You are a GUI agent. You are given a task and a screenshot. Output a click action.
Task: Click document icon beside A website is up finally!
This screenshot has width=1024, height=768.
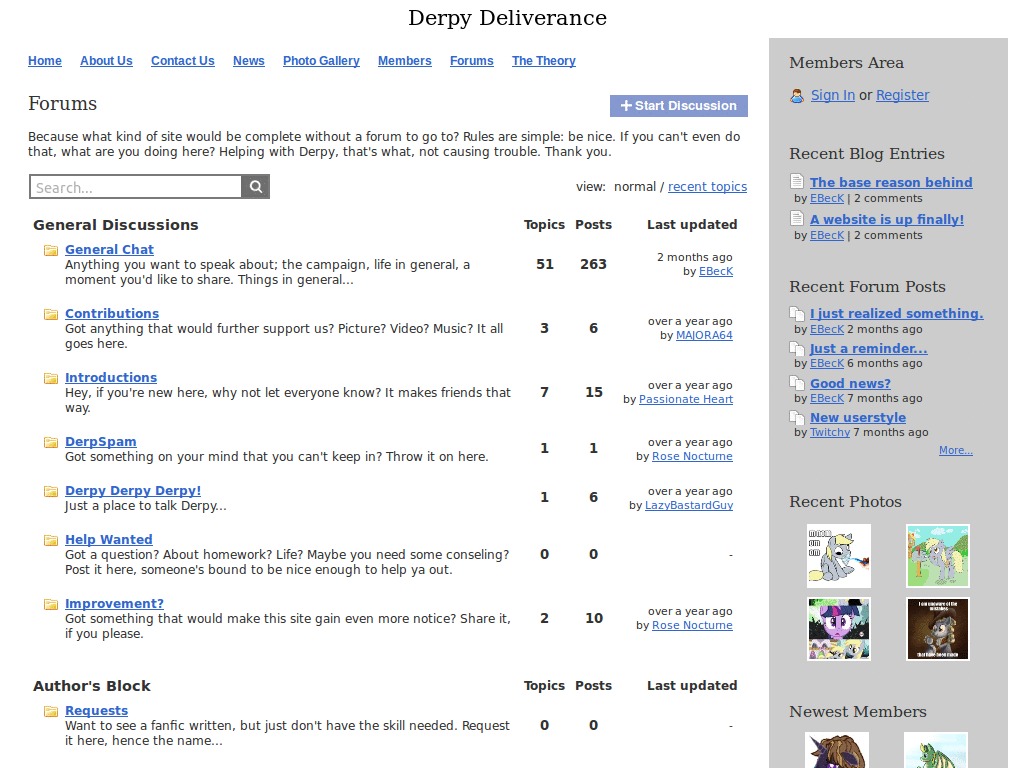click(797, 218)
